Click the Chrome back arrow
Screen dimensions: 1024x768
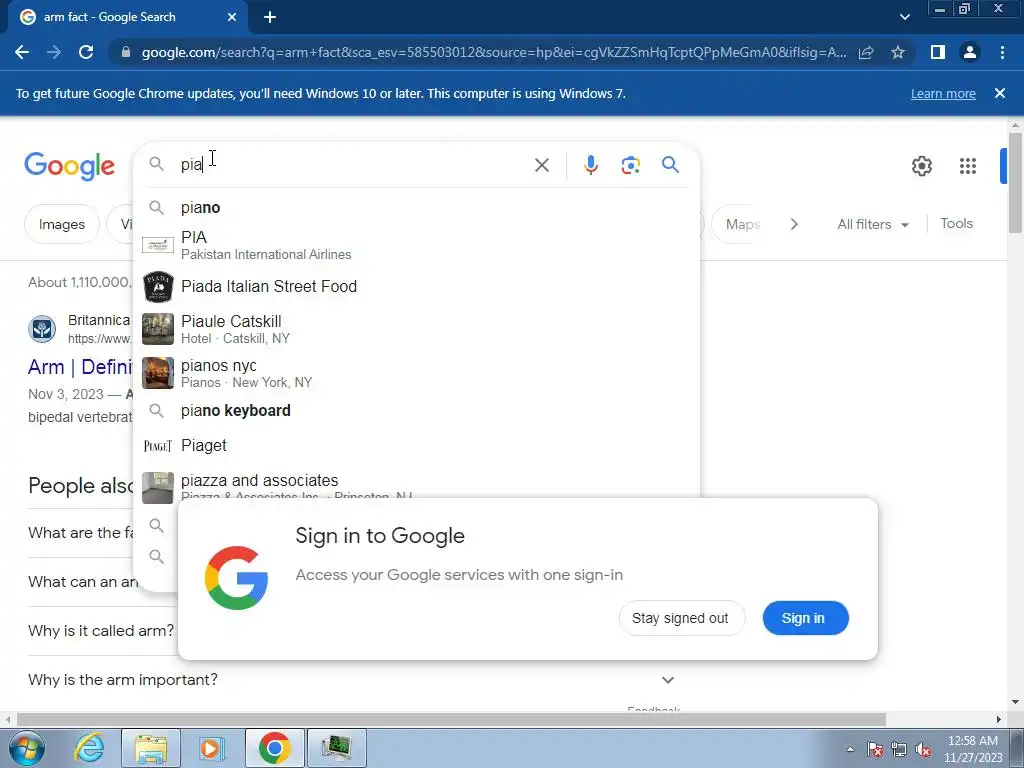22,52
